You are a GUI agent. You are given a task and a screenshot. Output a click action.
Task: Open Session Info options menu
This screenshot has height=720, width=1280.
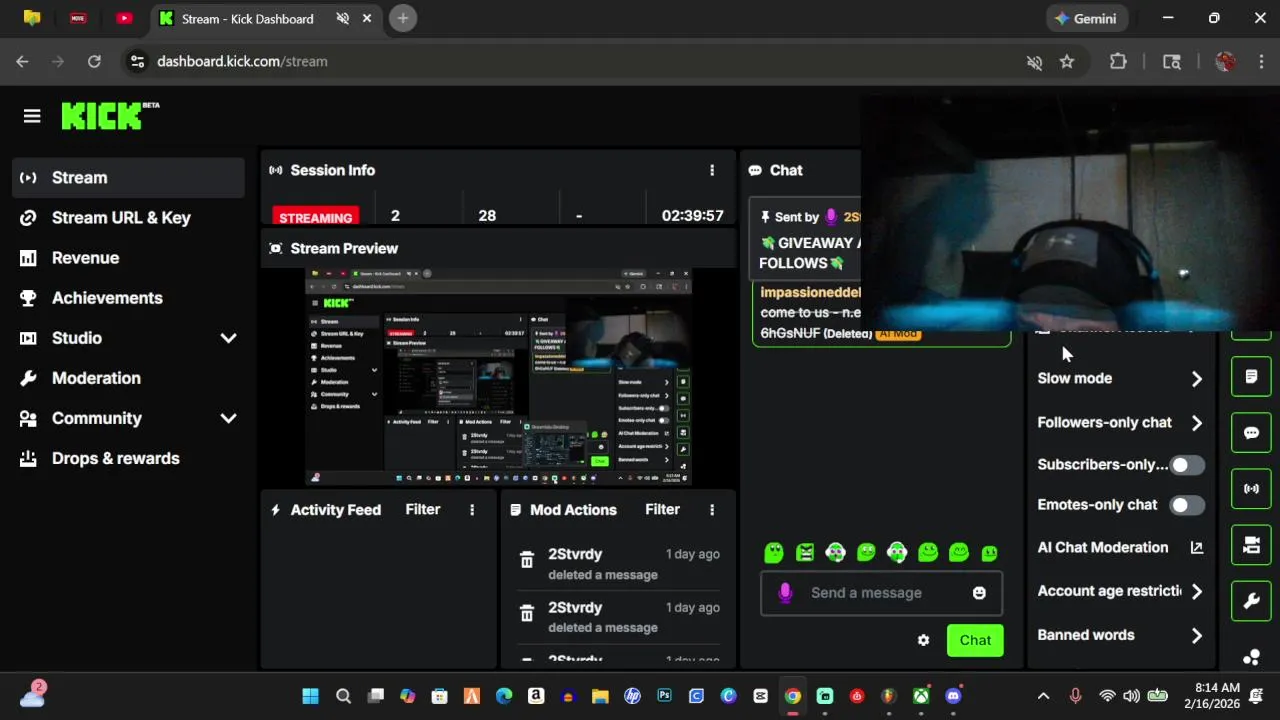tap(712, 171)
